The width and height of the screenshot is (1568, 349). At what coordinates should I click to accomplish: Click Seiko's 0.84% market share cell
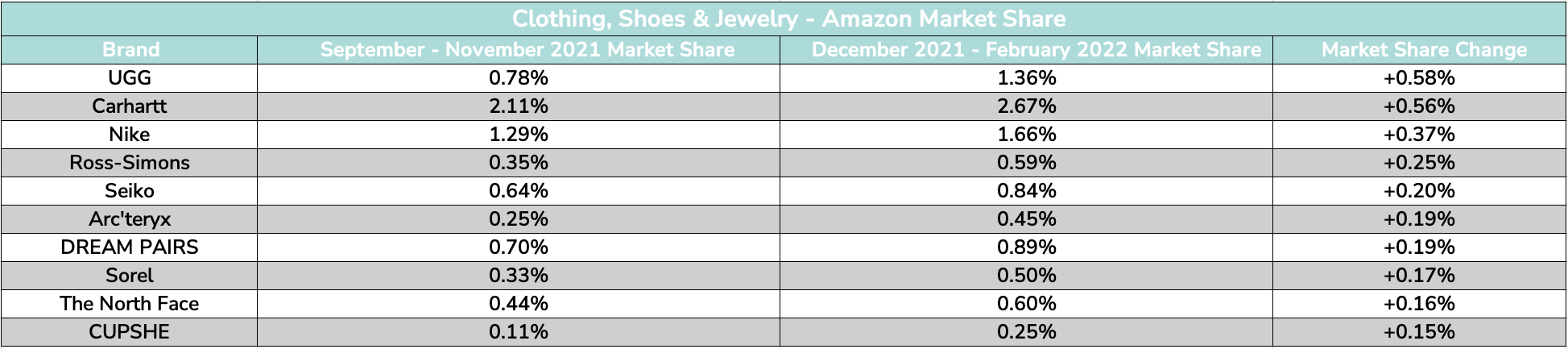[x=1027, y=191]
